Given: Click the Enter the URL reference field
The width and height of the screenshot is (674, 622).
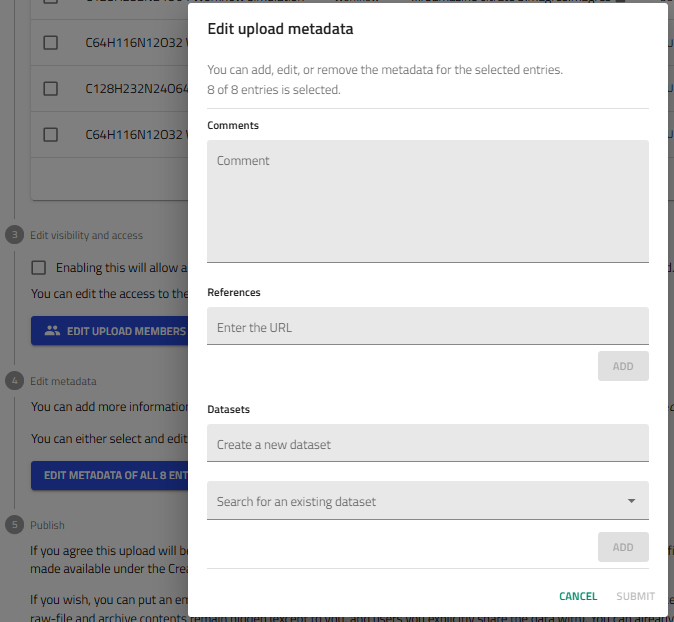Looking at the screenshot, I should coord(428,326).
